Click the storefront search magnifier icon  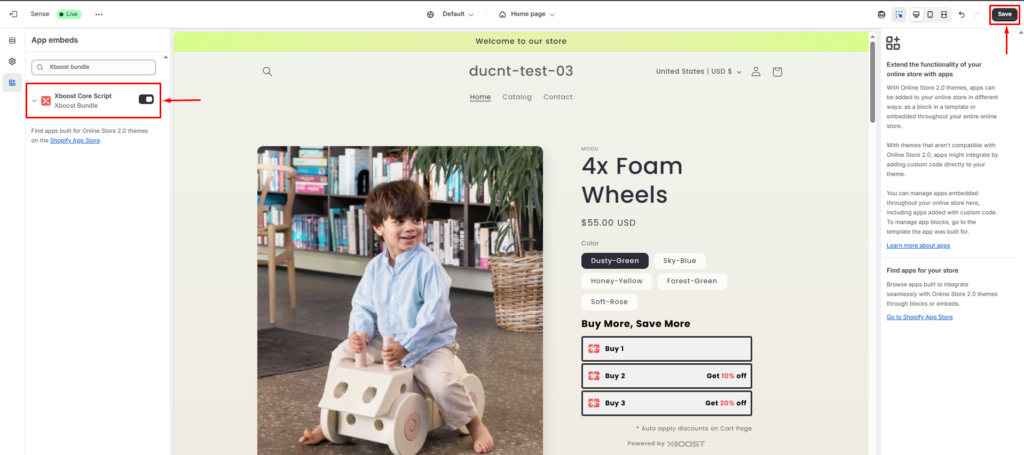point(267,72)
